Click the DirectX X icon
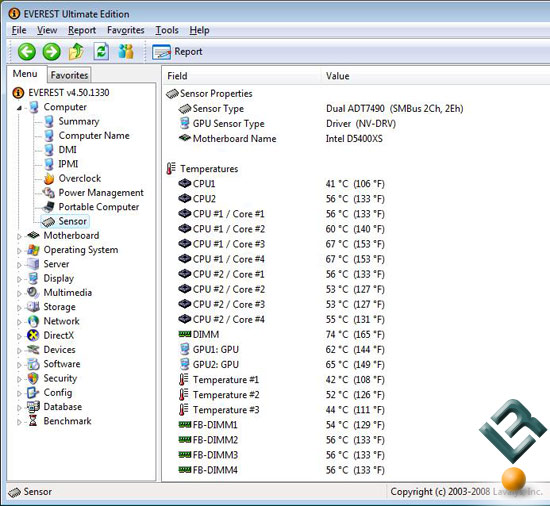550x506 pixels. click(33, 336)
